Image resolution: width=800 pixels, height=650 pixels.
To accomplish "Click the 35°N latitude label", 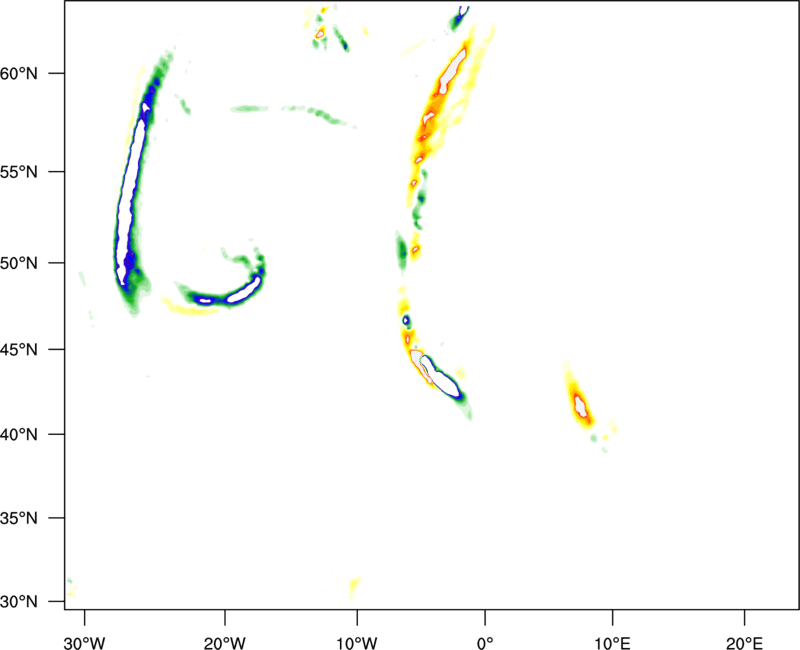I will pos(19,518).
